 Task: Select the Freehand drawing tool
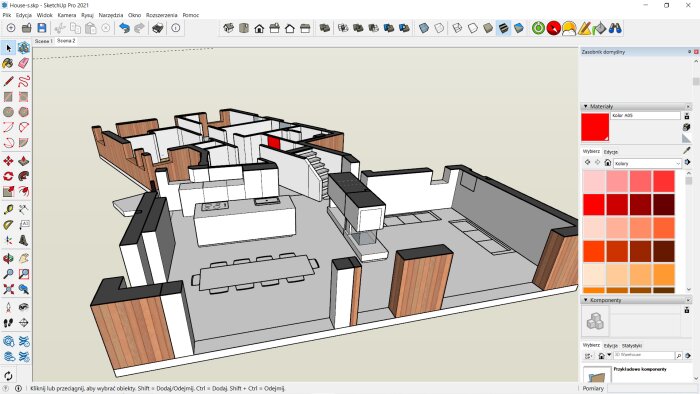pyautogui.click(x=24, y=81)
